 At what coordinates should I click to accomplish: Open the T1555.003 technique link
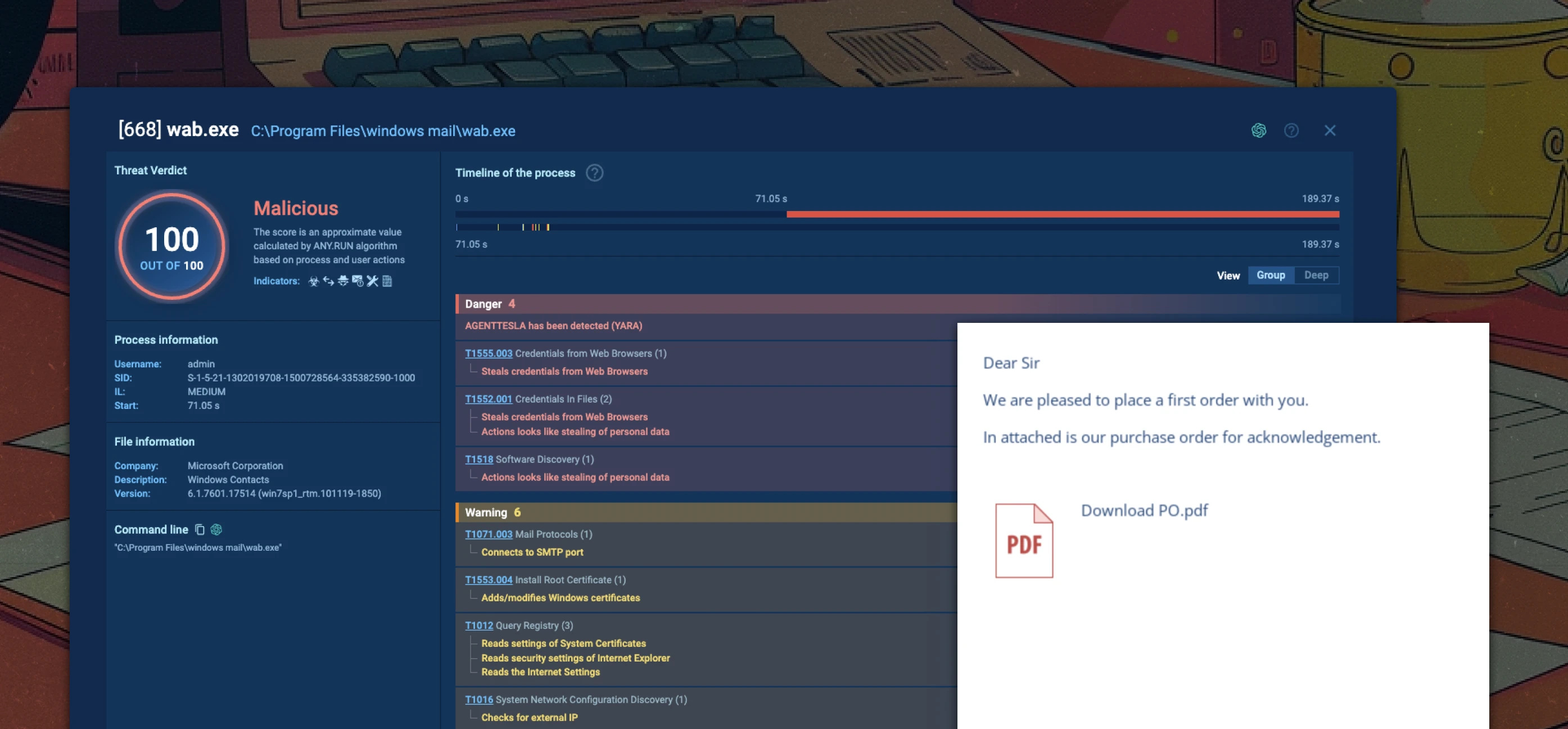tap(488, 353)
